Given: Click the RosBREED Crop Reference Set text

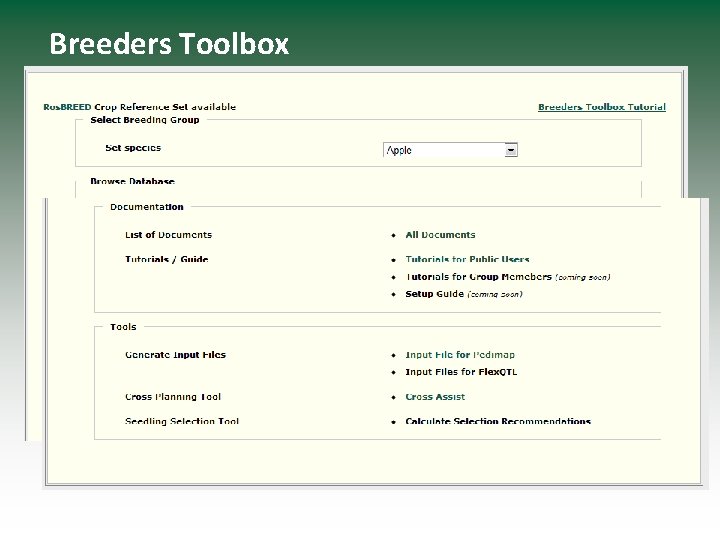Looking at the screenshot, I should pyautogui.click(x=140, y=107).
